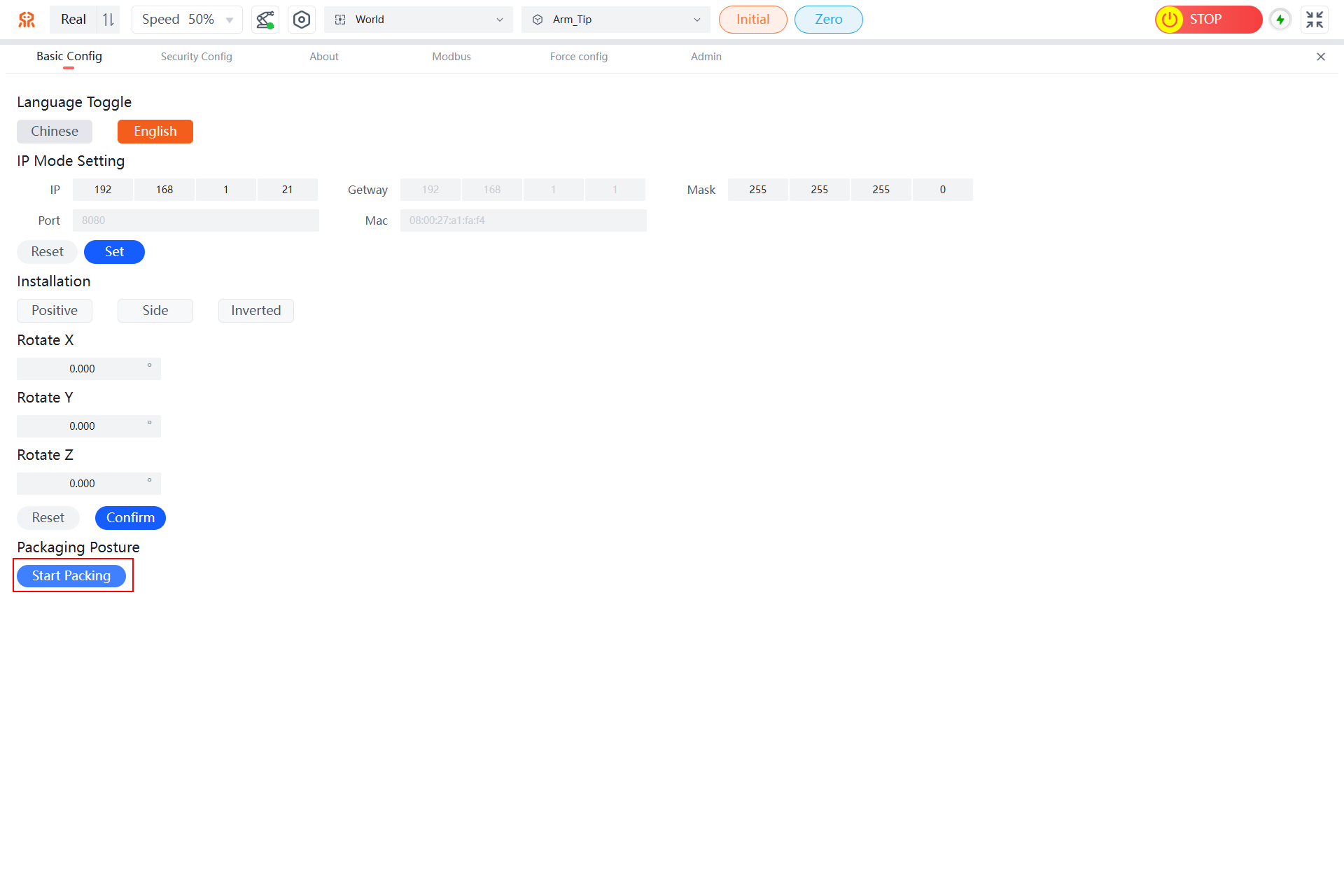Viewport: 1344px width, 896px height.
Task: Switch language to Chinese
Action: 55,132
